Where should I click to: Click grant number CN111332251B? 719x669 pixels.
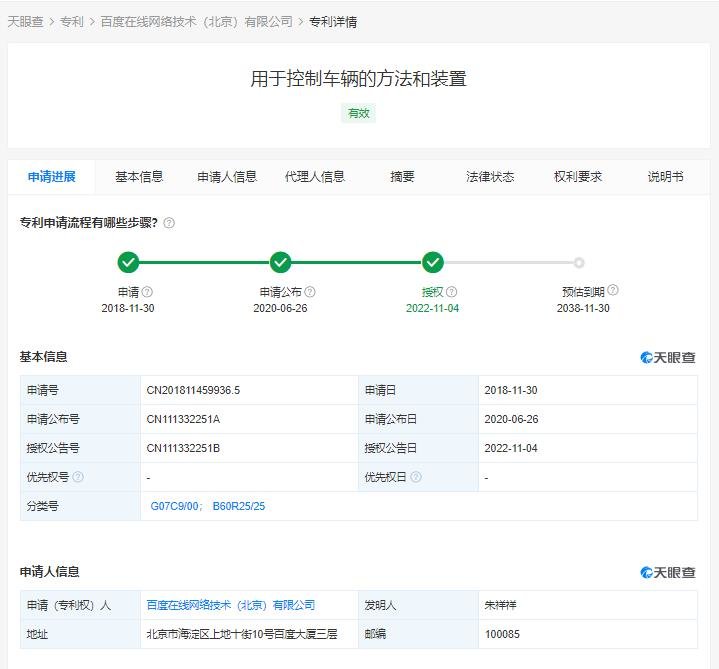(183, 448)
